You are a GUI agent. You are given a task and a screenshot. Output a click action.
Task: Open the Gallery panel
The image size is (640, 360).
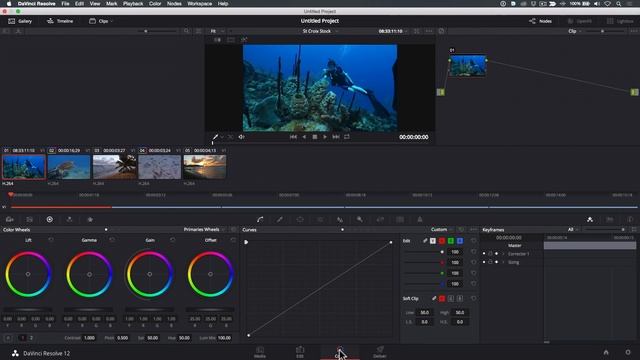(x=20, y=21)
